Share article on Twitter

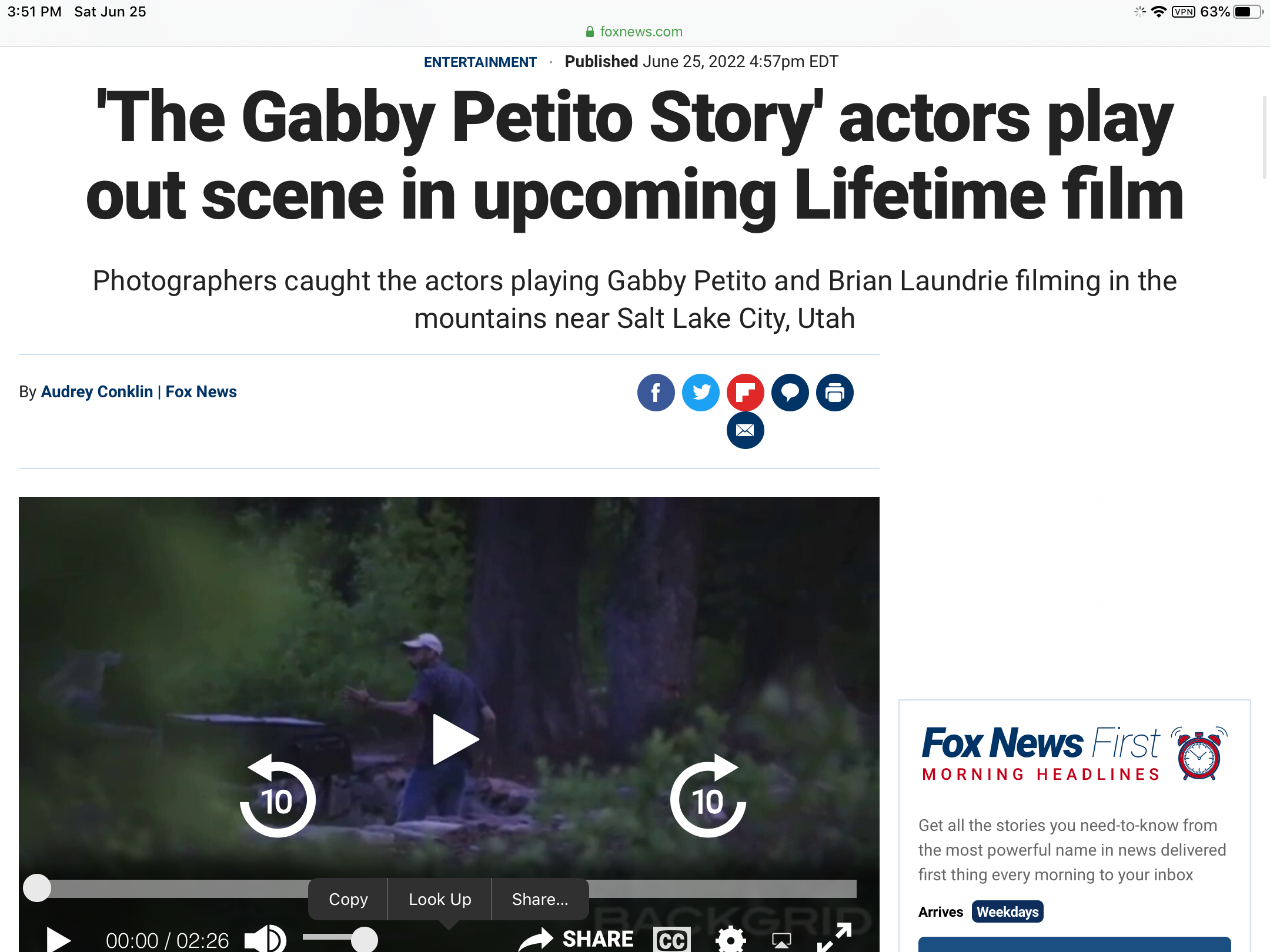700,393
